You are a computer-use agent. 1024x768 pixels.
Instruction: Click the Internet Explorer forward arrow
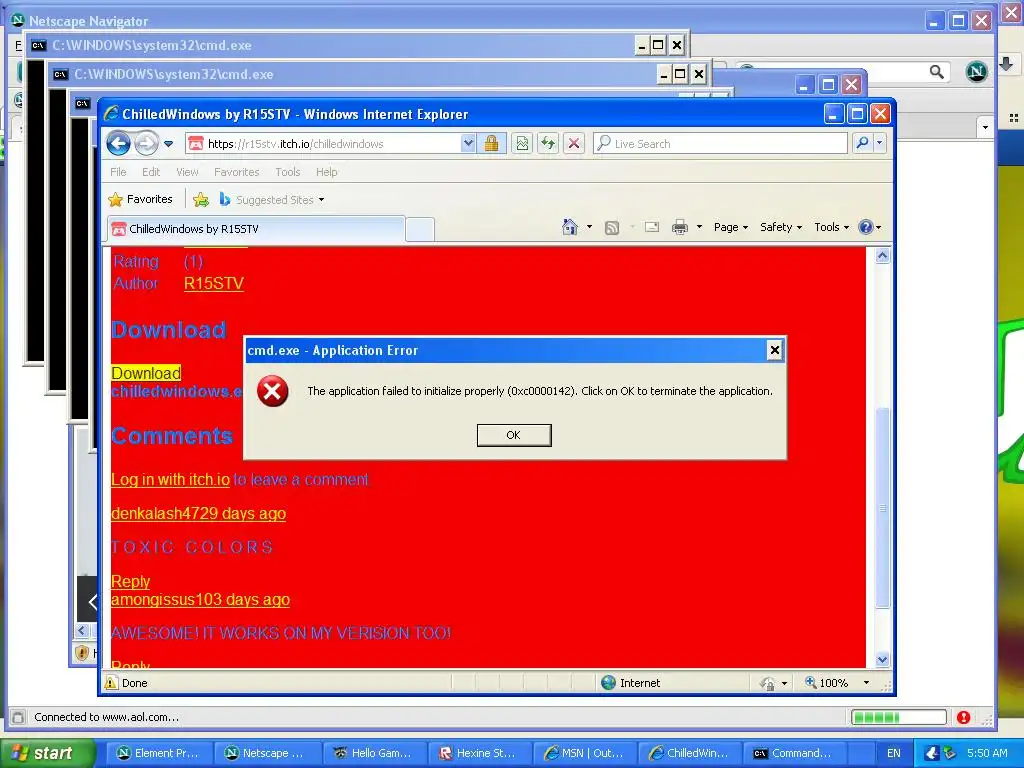coord(146,143)
